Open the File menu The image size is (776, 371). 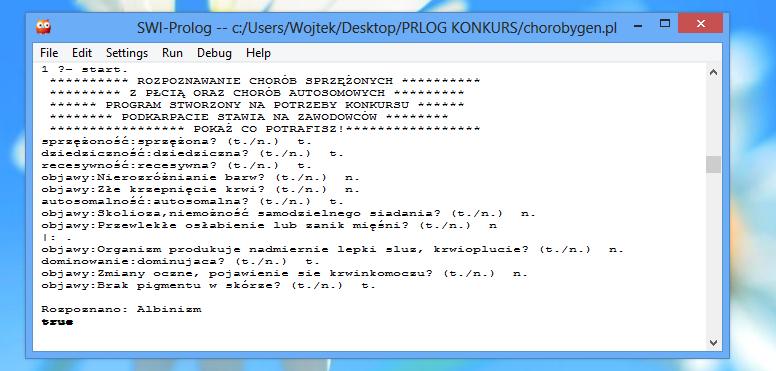[49, 53]
